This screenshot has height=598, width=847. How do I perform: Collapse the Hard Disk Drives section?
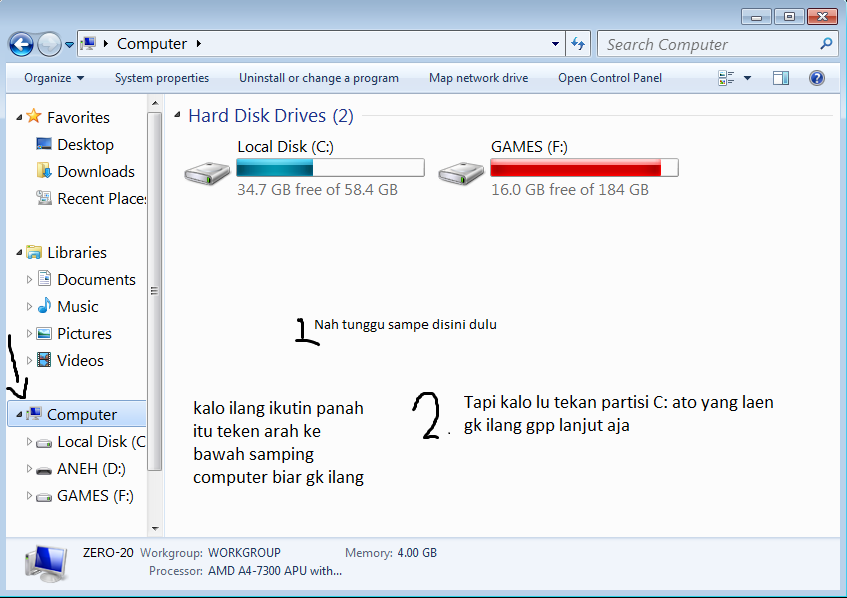[177, 115]
